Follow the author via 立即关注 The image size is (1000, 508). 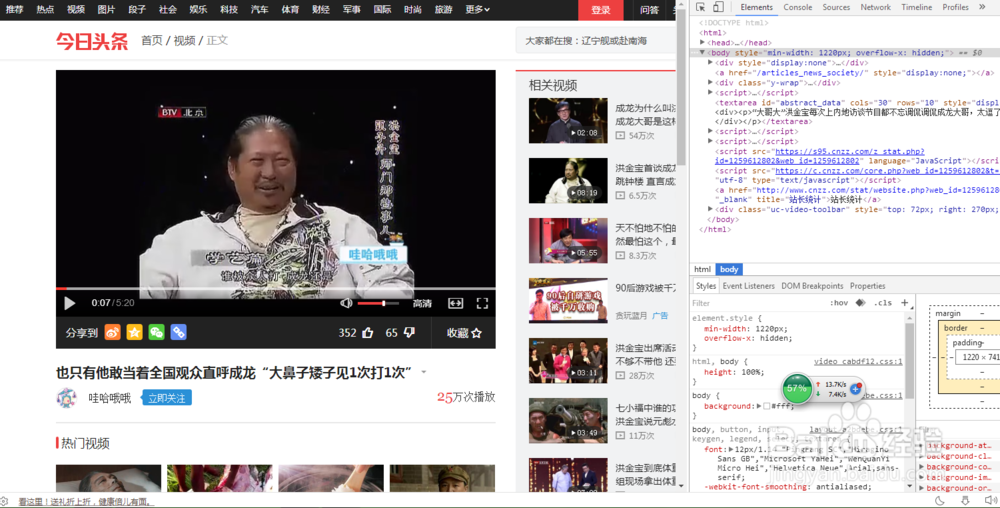tap(166, 398)
